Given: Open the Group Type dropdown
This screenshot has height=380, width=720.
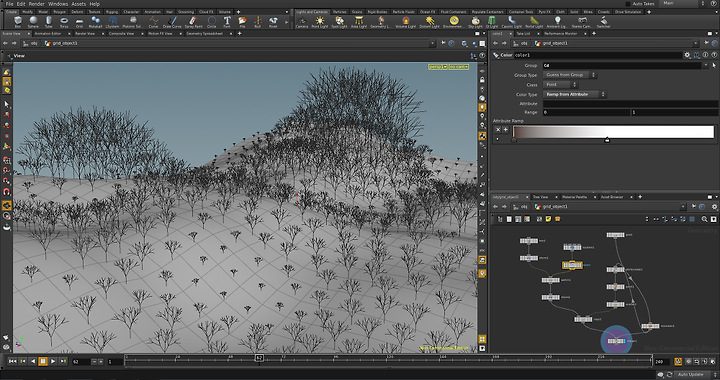Looking at the screenshot, I should point(569,75).
